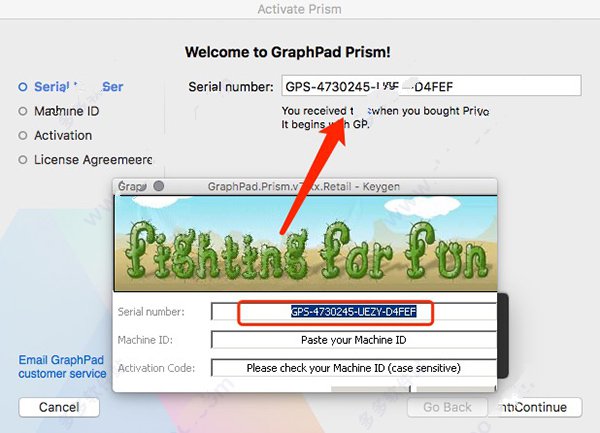The height and width of the screenshot is (433, 600).
Task: Click the Keygen window title bar
Action: pyautogui.click(x=305, y=187)
